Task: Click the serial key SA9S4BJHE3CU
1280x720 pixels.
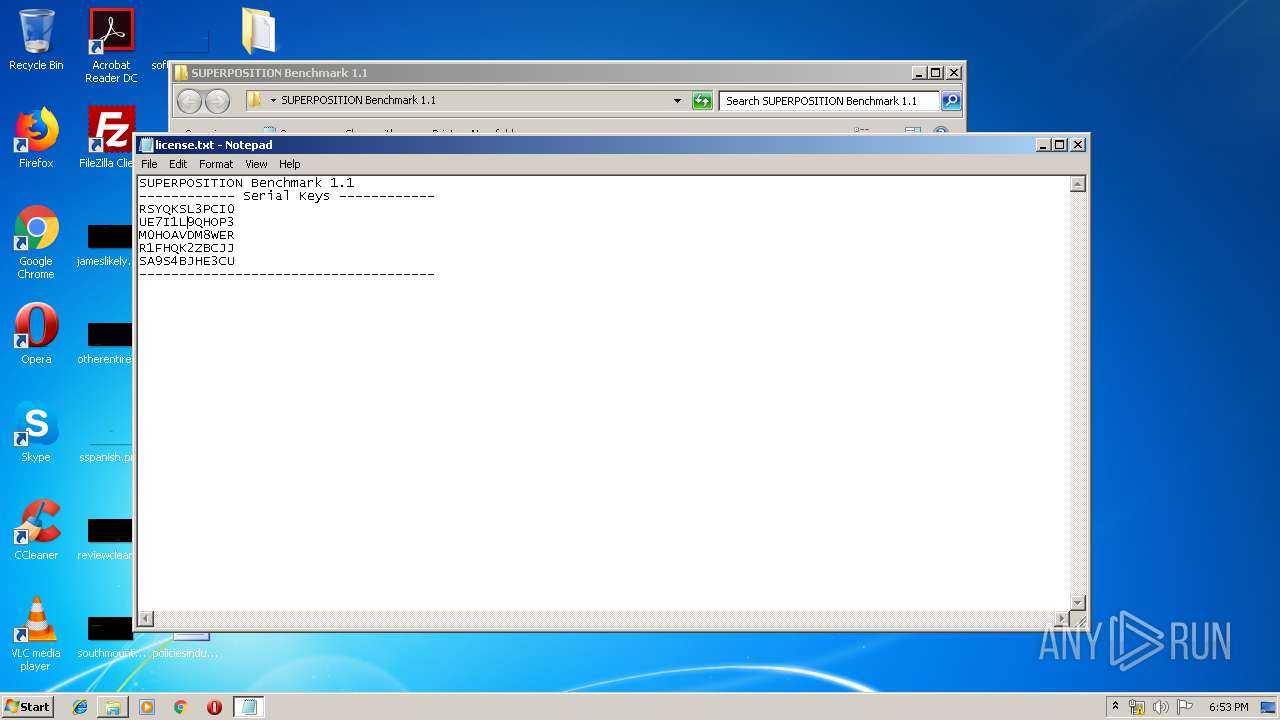Action: pyautogui.click(x=187, y=261)
